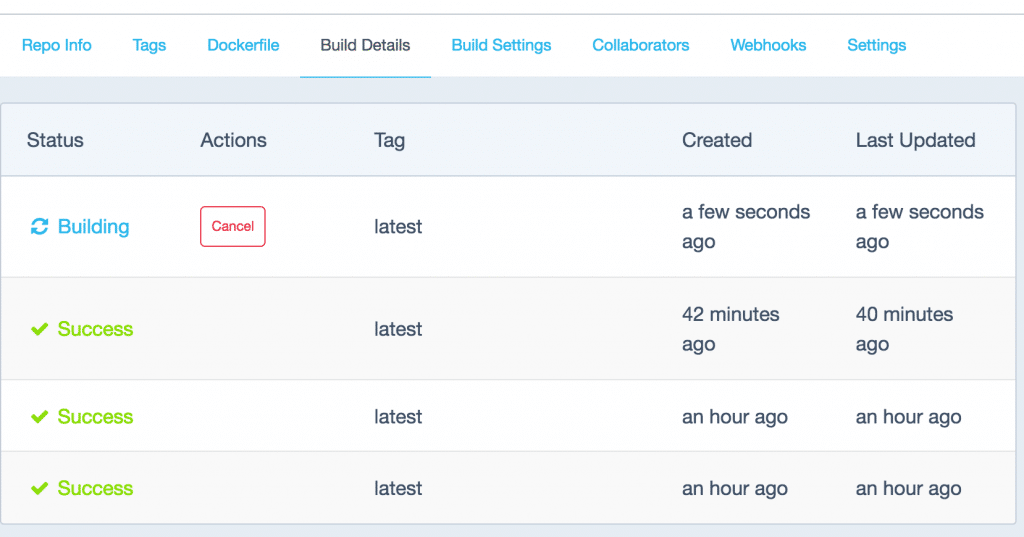This screenshot has height=537, width=1024.
Task: Click the Created value '42 minutes ago'
Action: click(x=731, y=329)
